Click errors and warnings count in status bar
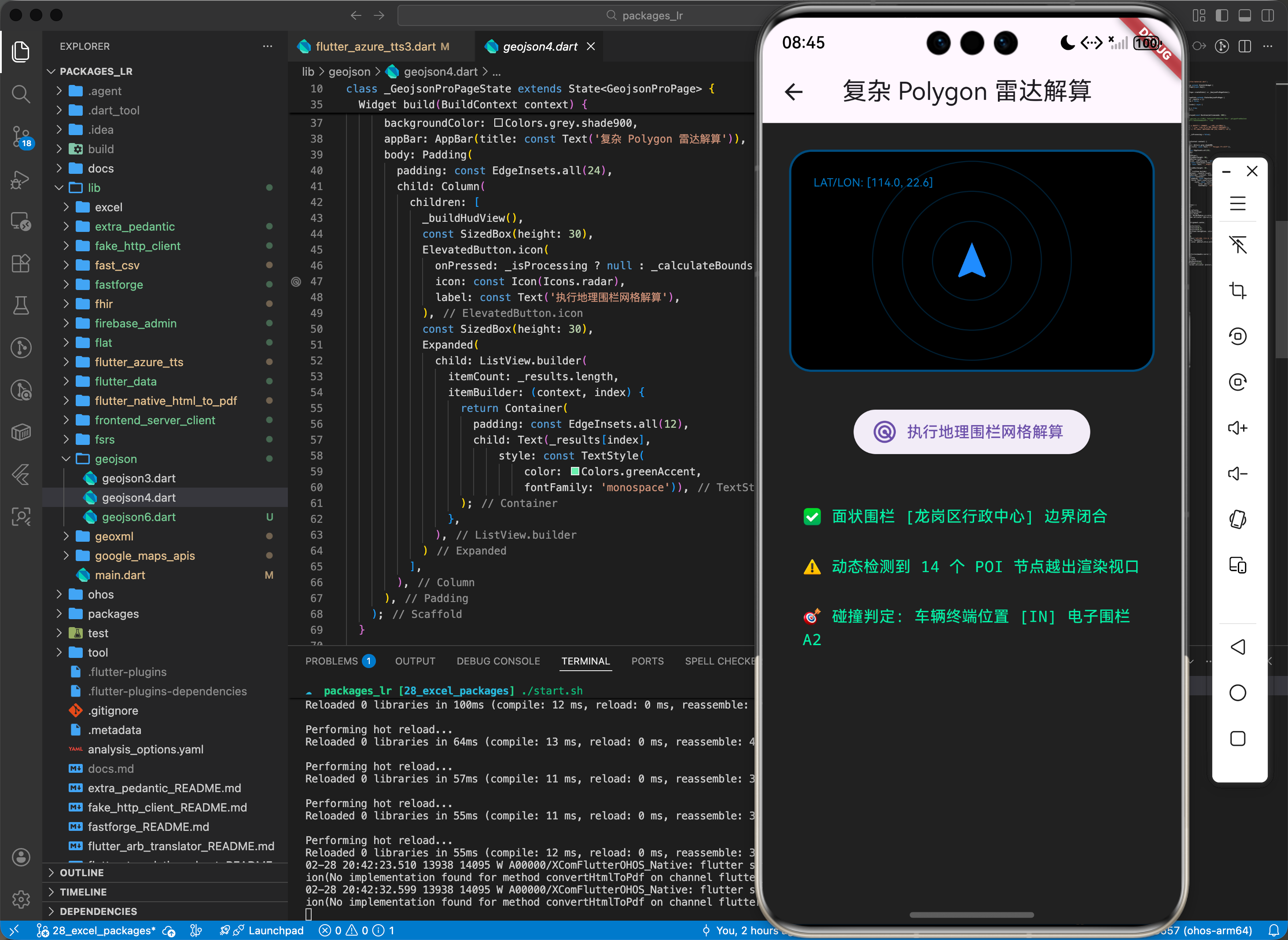This screenshot has width=1288, height=940. point(357,930)
